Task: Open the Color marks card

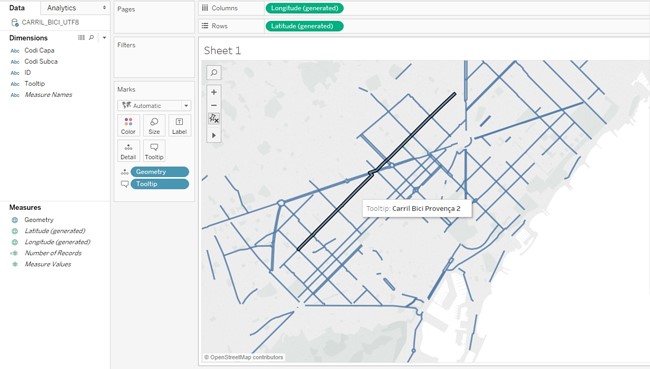Action: 128,125
